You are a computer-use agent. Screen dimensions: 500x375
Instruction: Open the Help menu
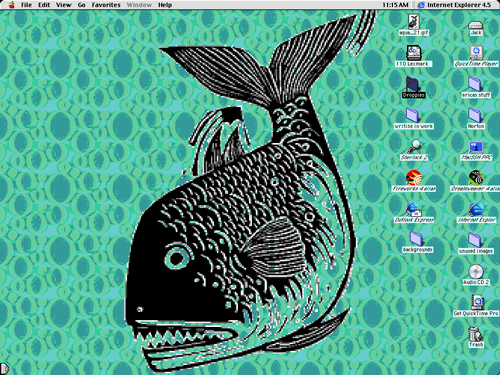[x=165, y=5]
